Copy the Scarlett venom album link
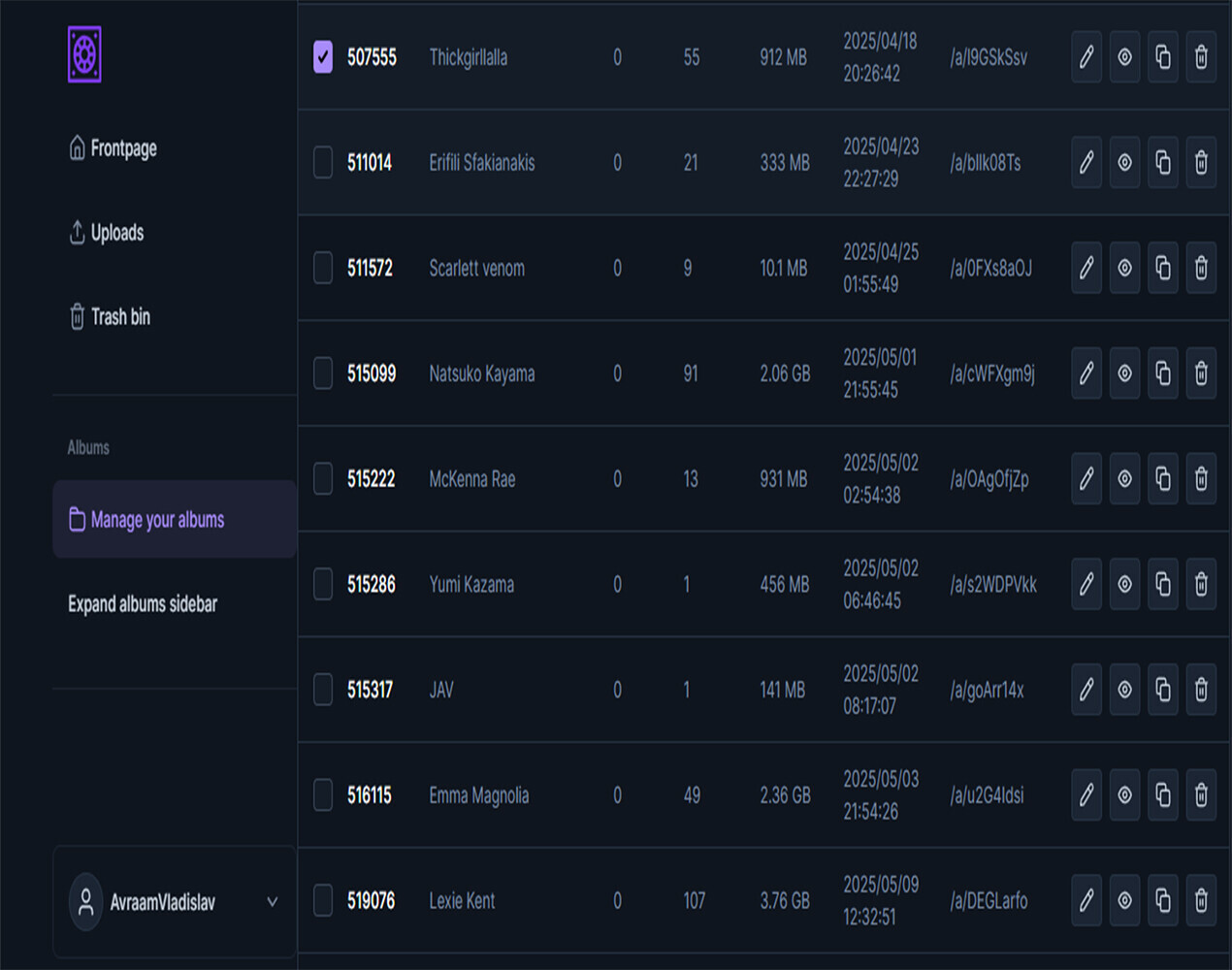This screenshot has height=970, width=1232. (x=1162, y=268)
